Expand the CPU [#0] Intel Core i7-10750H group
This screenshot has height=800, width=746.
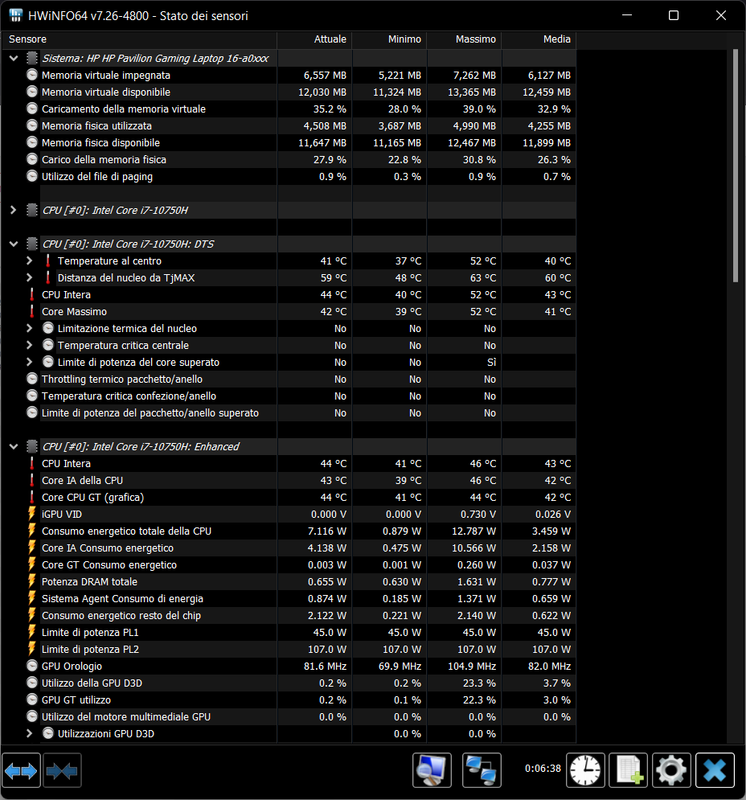(x=14, y=210)
